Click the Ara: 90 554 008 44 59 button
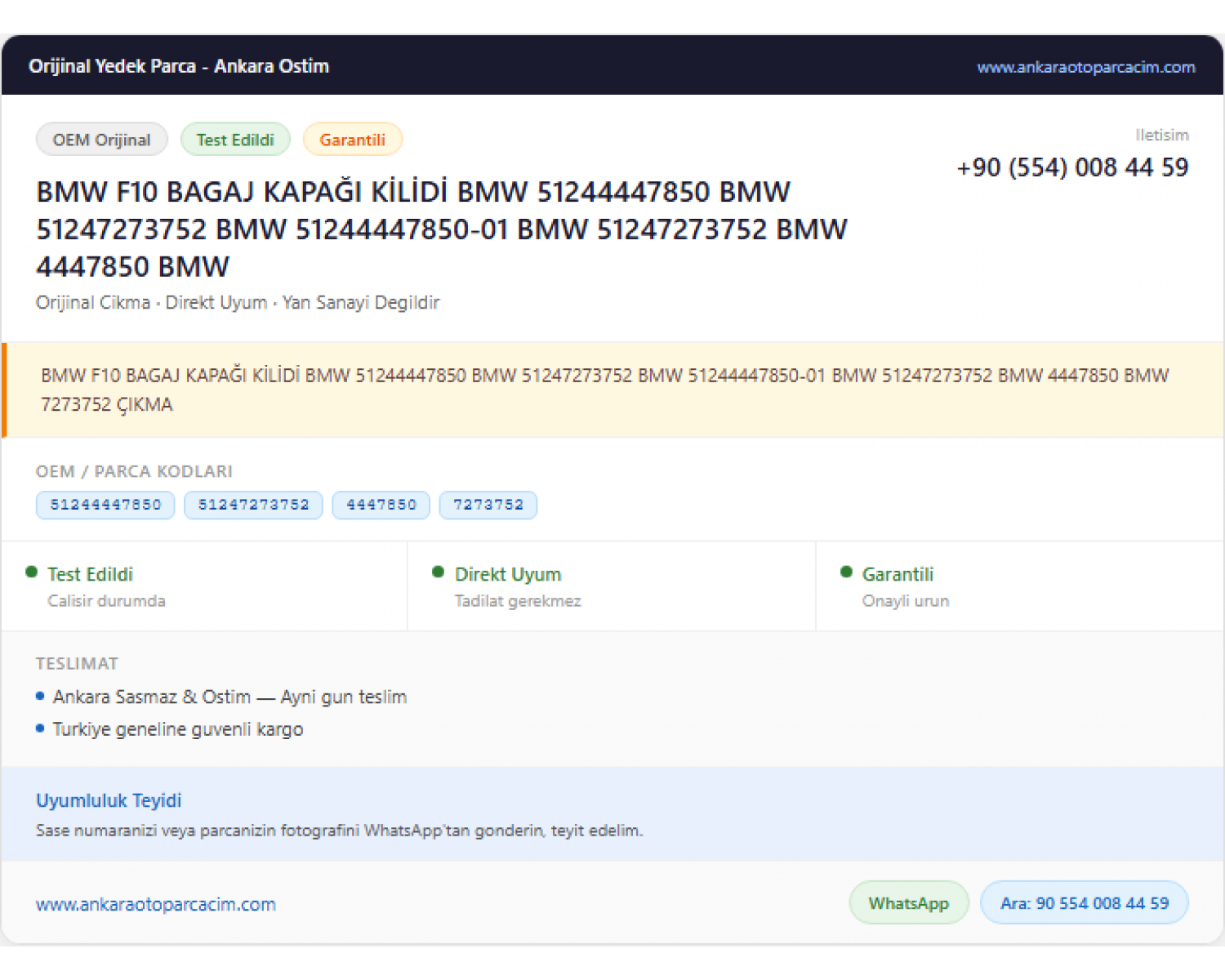 click(x=1085, y=903)
